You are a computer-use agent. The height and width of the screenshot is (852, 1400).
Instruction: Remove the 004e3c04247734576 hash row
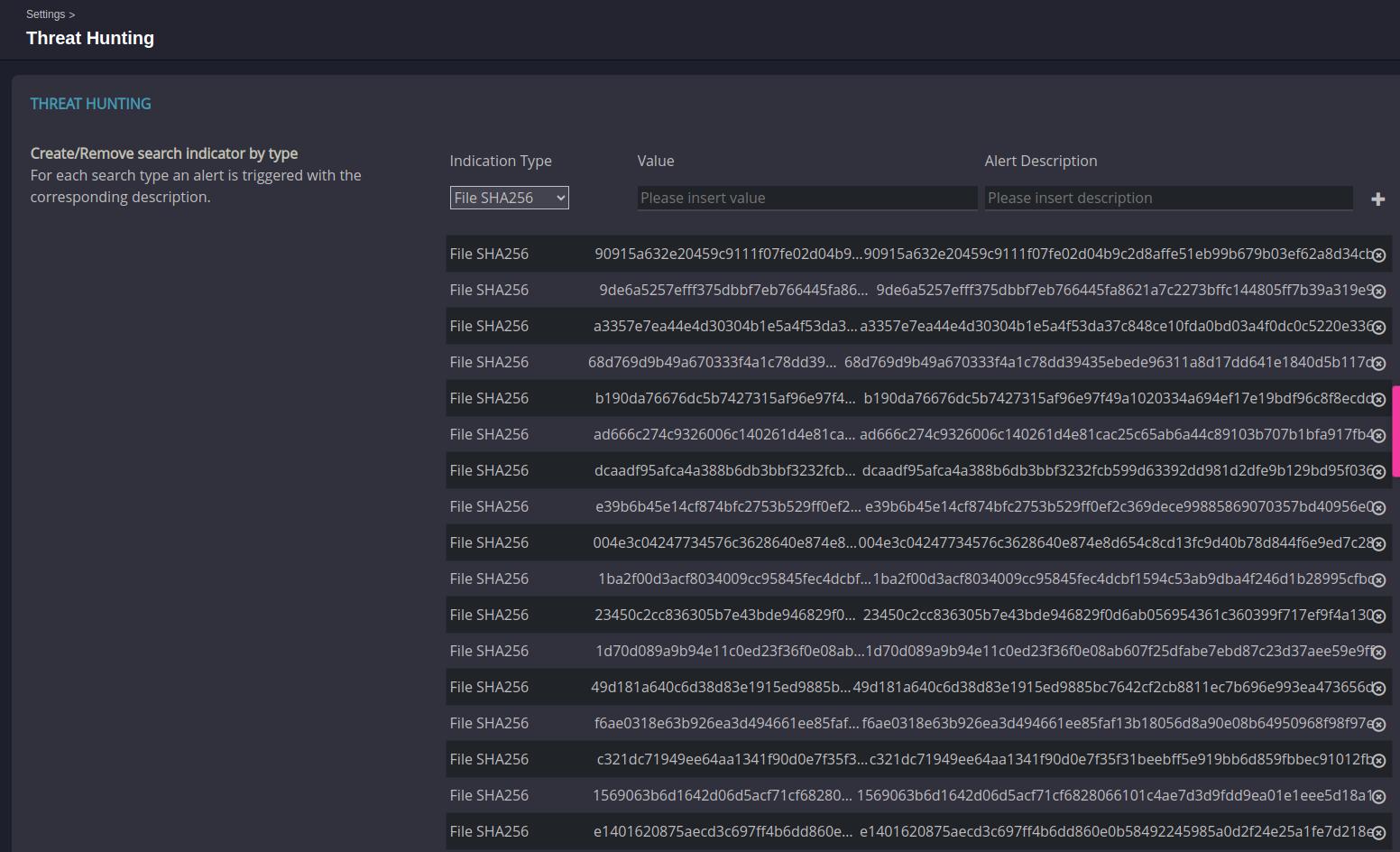point(1378,544)
